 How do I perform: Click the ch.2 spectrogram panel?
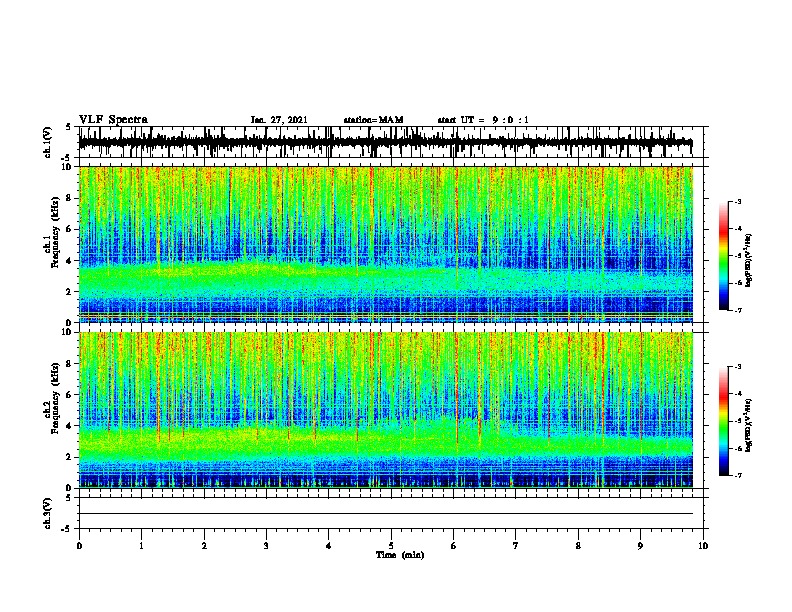386,410
